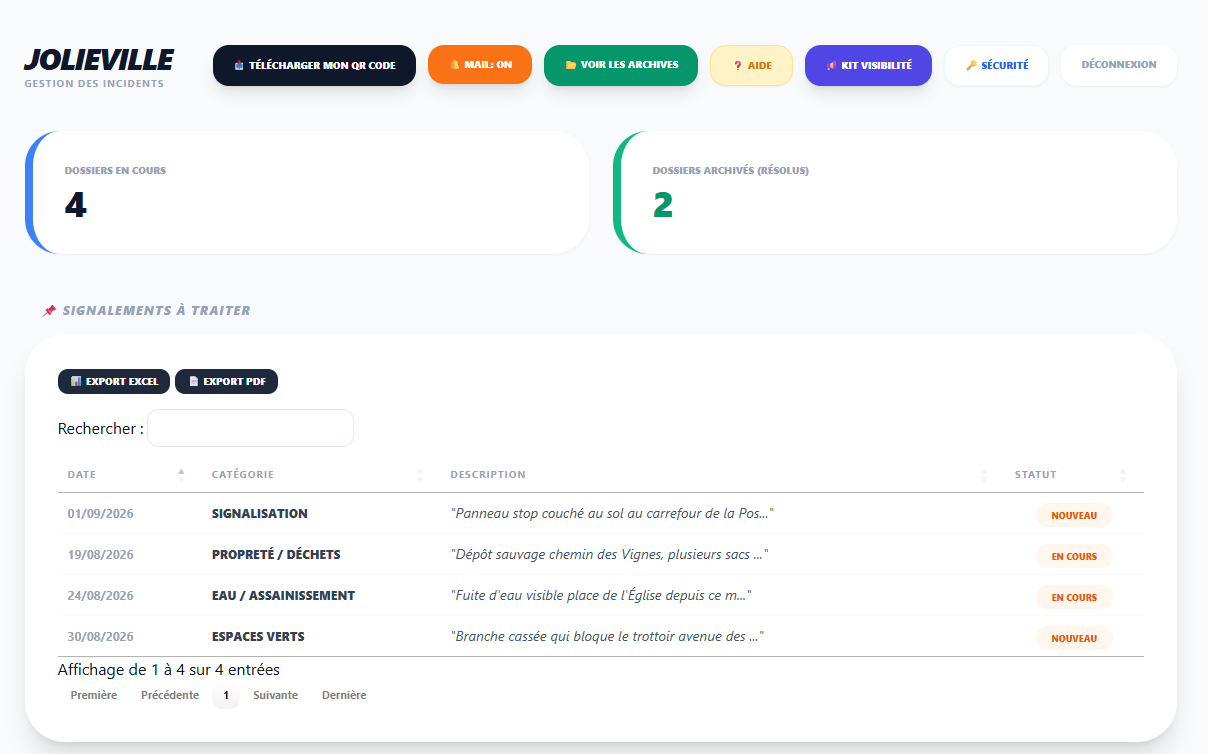Click the En cours badge for Propreté / Déchets
Viewport: 1208px width, 754px height.
point(1074,557)
